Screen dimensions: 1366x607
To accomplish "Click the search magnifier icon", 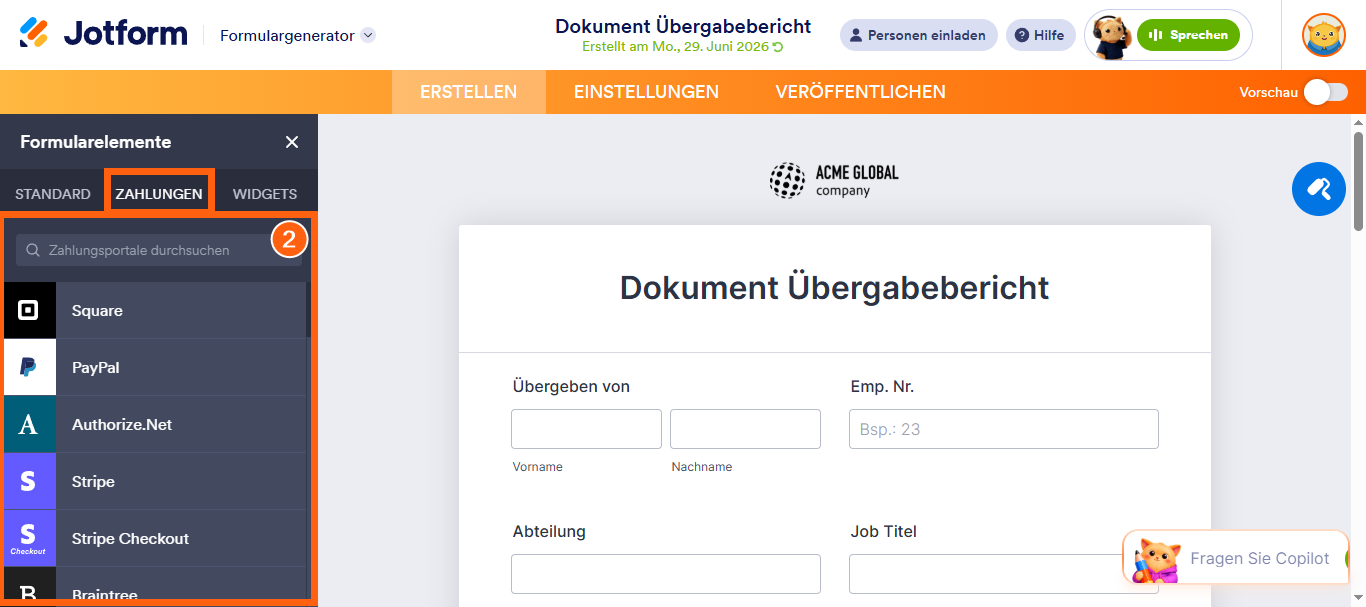I will point(33,250).
